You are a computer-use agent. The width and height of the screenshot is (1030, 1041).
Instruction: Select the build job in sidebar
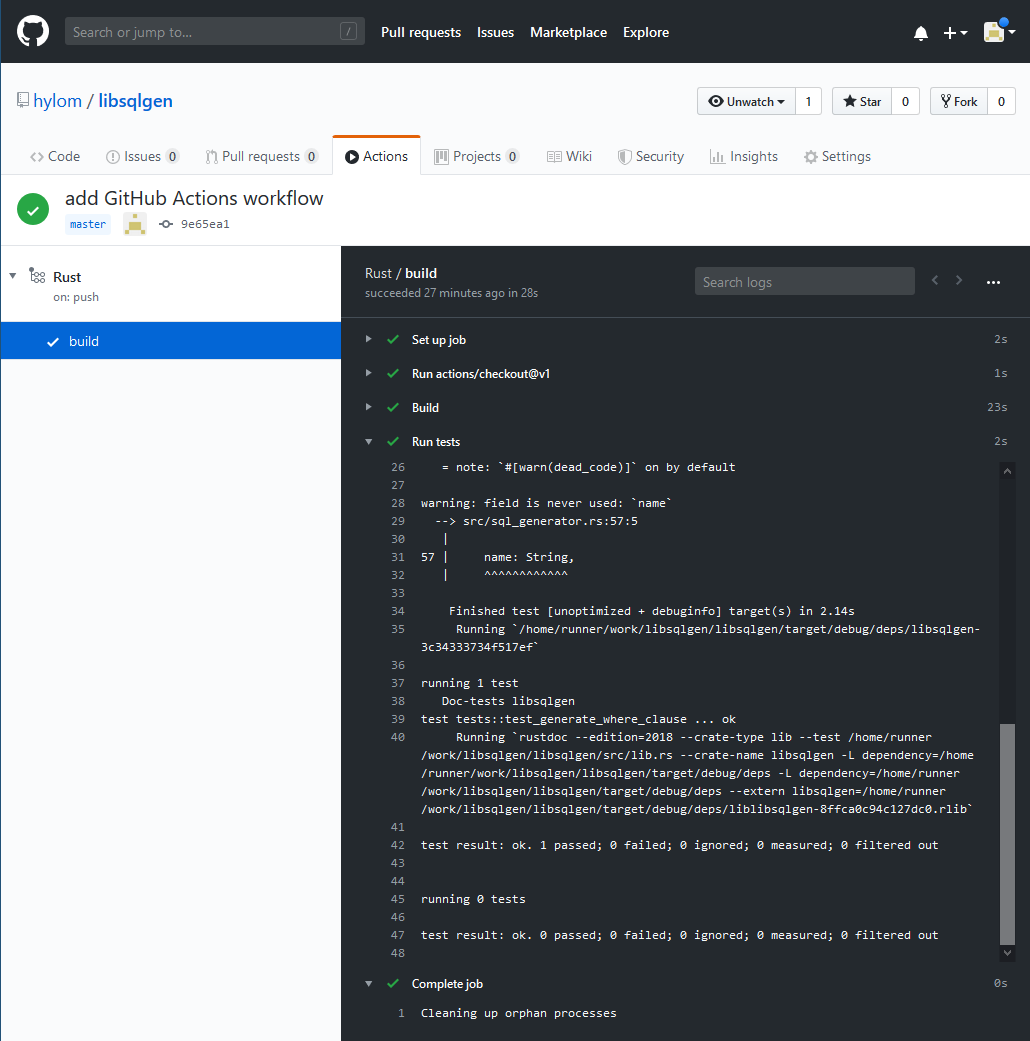(x=171, y=341)
